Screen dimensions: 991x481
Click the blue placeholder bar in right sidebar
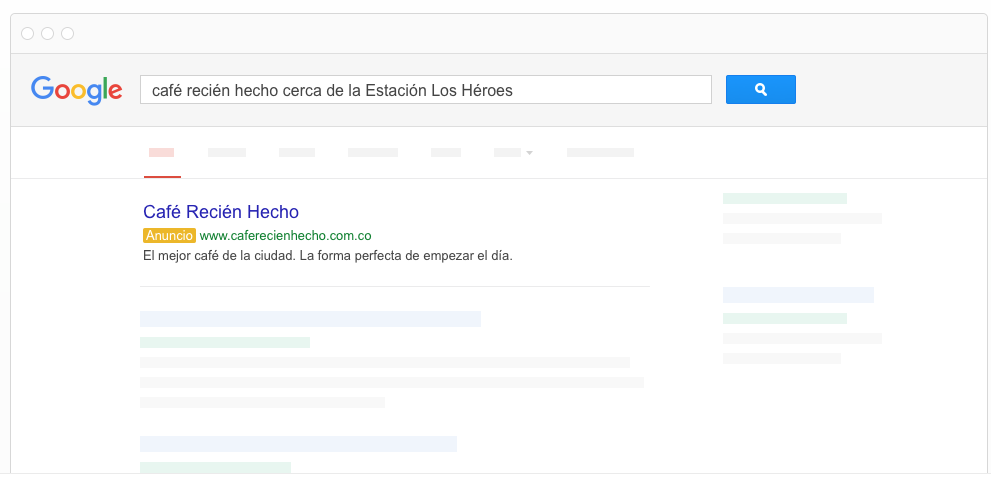tap(798, 295)
